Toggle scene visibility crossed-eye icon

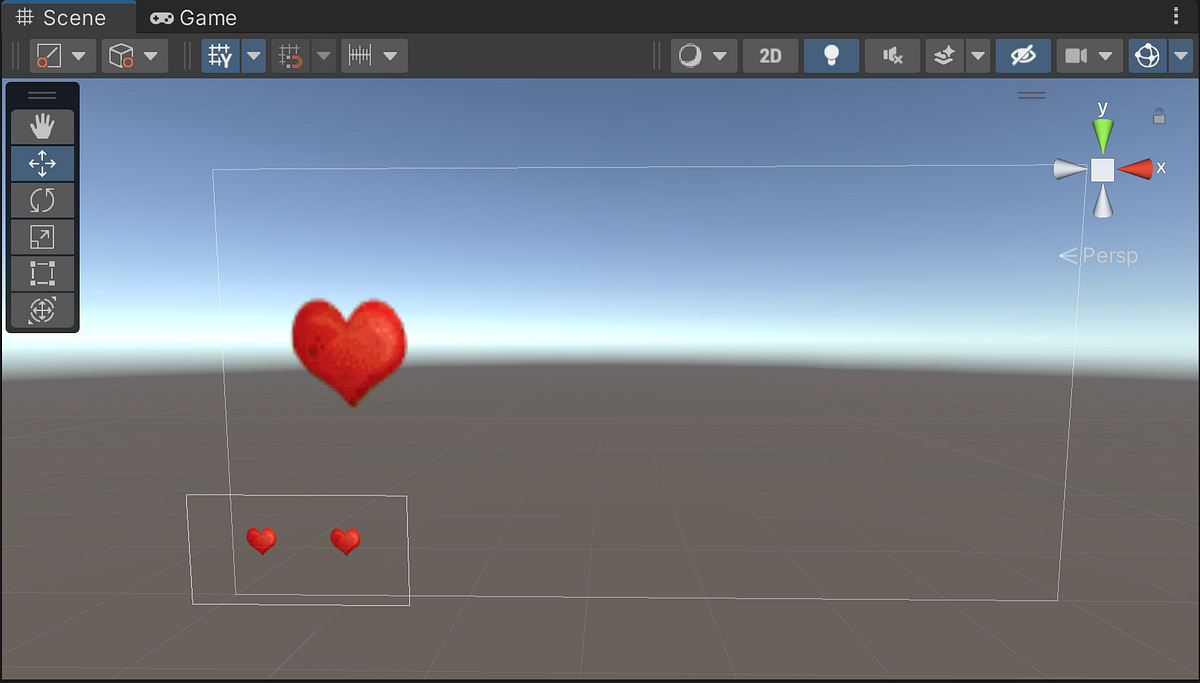(1022, 56)
